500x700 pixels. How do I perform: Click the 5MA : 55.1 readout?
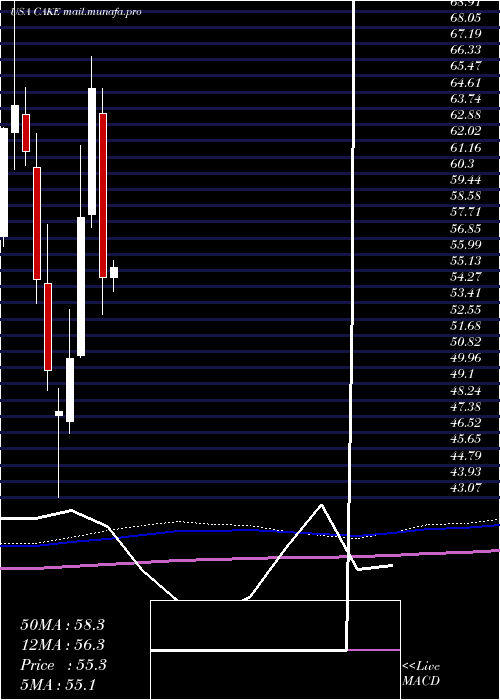[58, 685]
